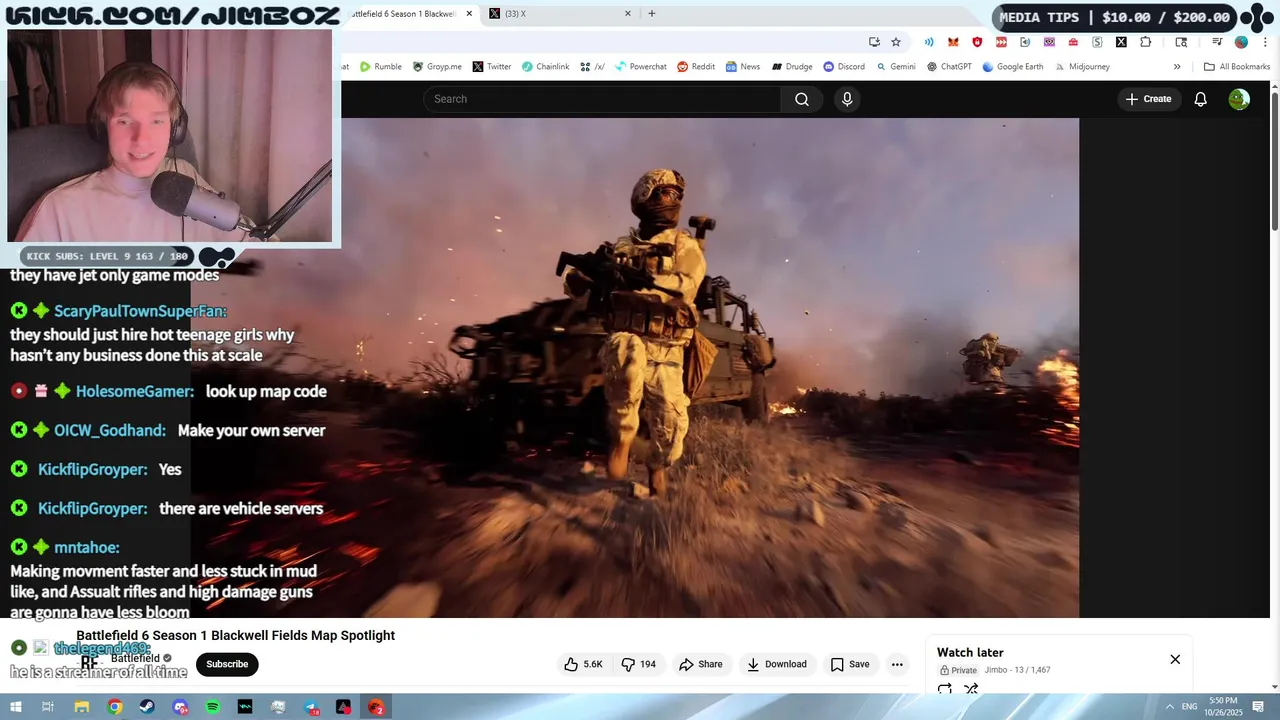Dislike the video with the thumbs down
The width and height of the screenshot is (1280, 720).
[638, 664]
